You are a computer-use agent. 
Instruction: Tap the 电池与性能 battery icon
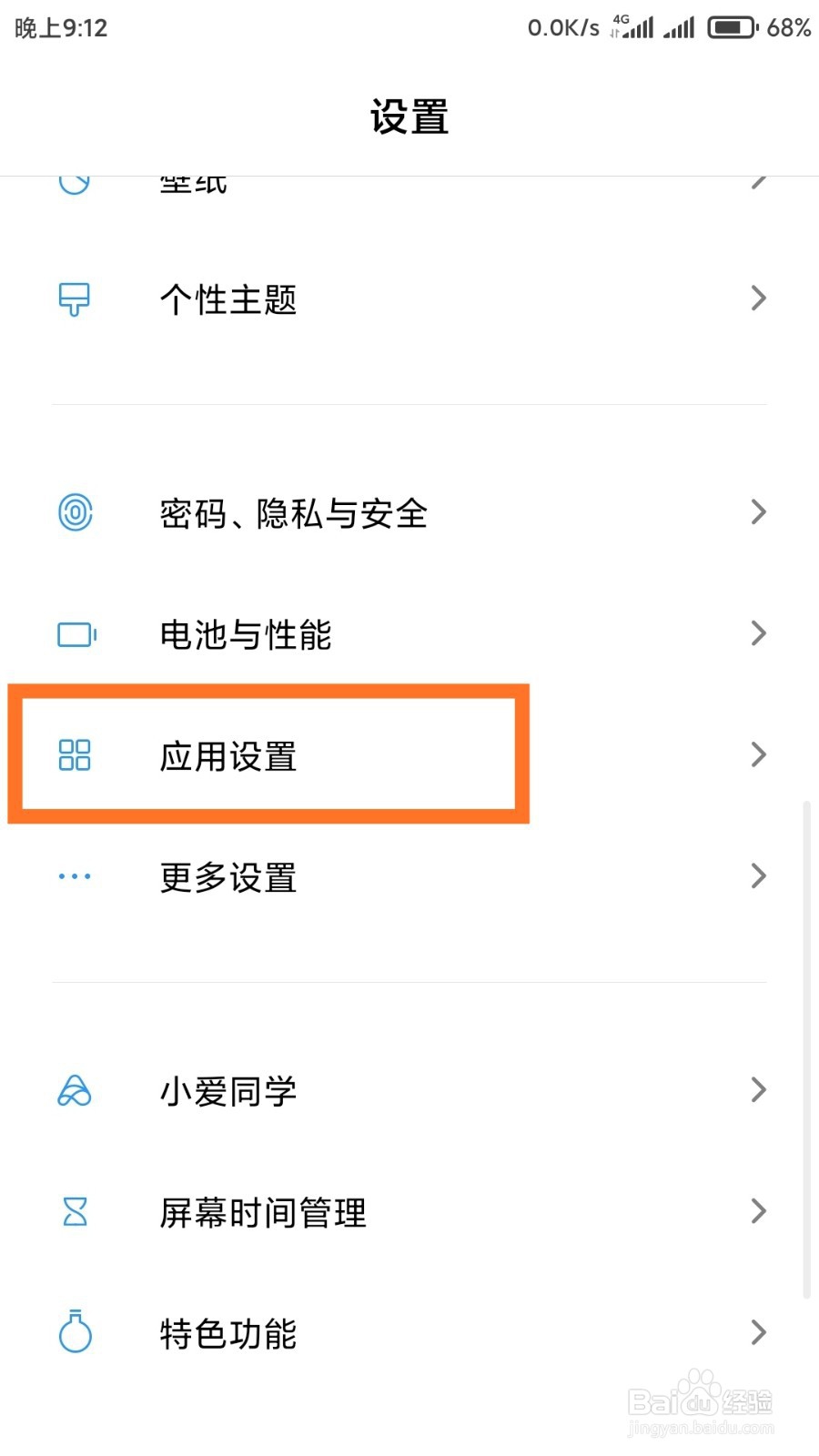75,634
